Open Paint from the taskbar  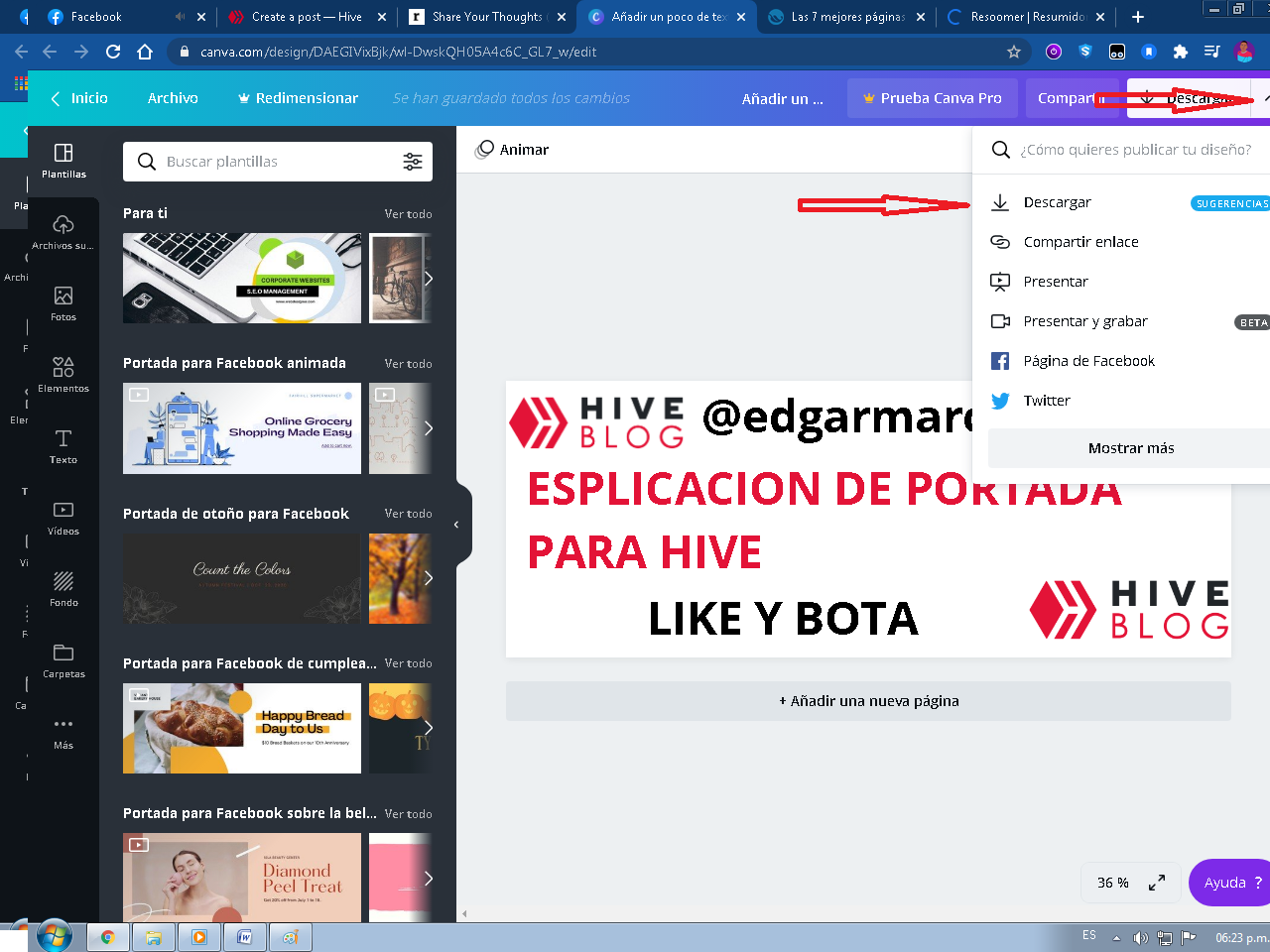(x=291, y=937)
